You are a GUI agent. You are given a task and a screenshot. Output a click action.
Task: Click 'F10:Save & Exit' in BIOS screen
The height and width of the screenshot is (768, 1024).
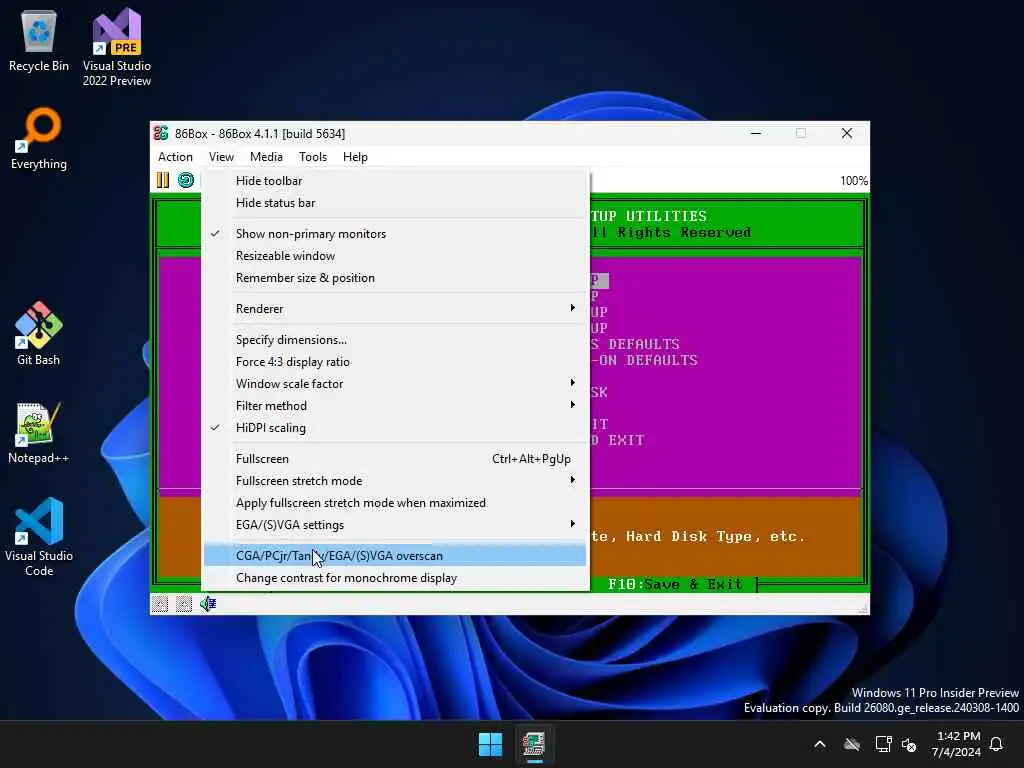pyautogui.click(x=675, y=584)
